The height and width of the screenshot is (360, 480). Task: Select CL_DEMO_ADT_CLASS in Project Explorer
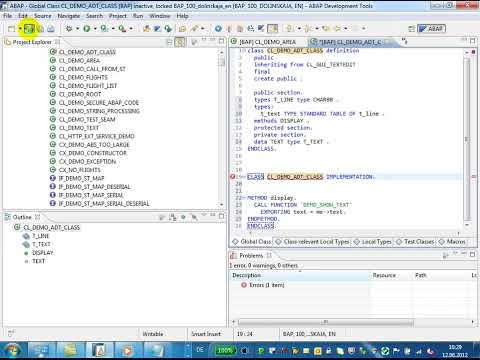tap(82, 52)
